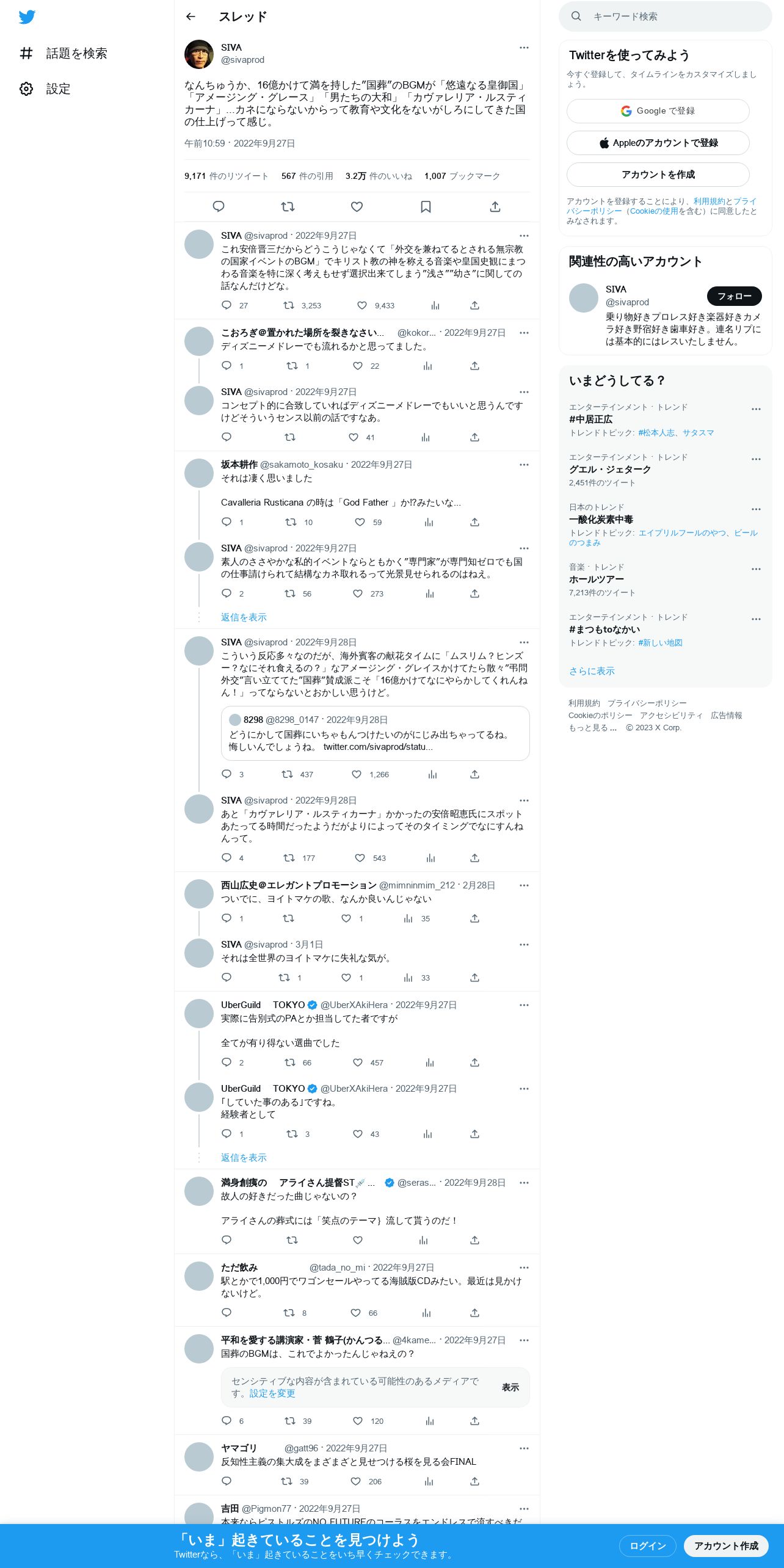The image size is (784, 1568).
Task: Click the ログイン button on the bottom banner
Action: click(x=648, y=1546)
